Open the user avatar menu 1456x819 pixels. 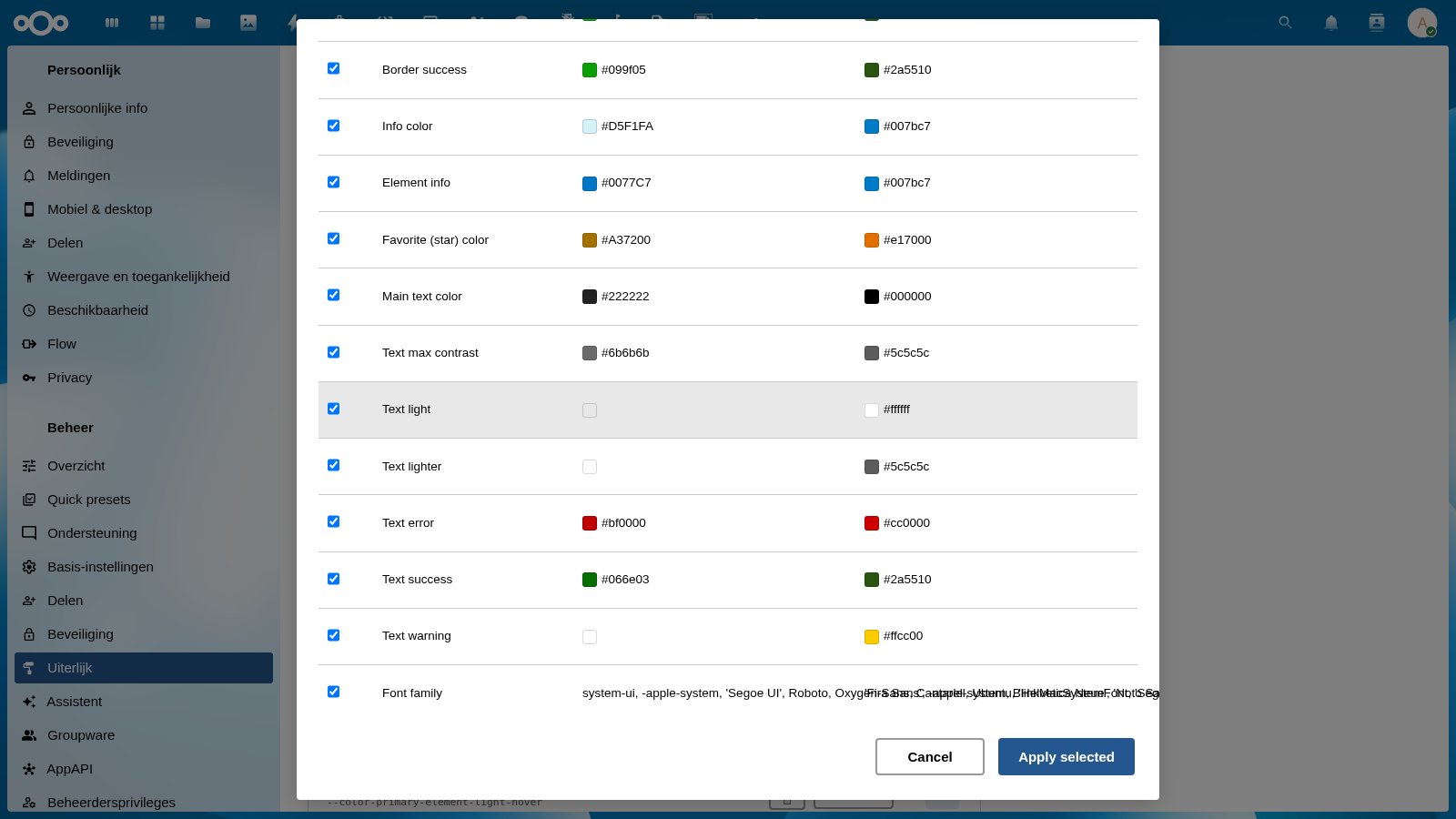[1422, 23]
